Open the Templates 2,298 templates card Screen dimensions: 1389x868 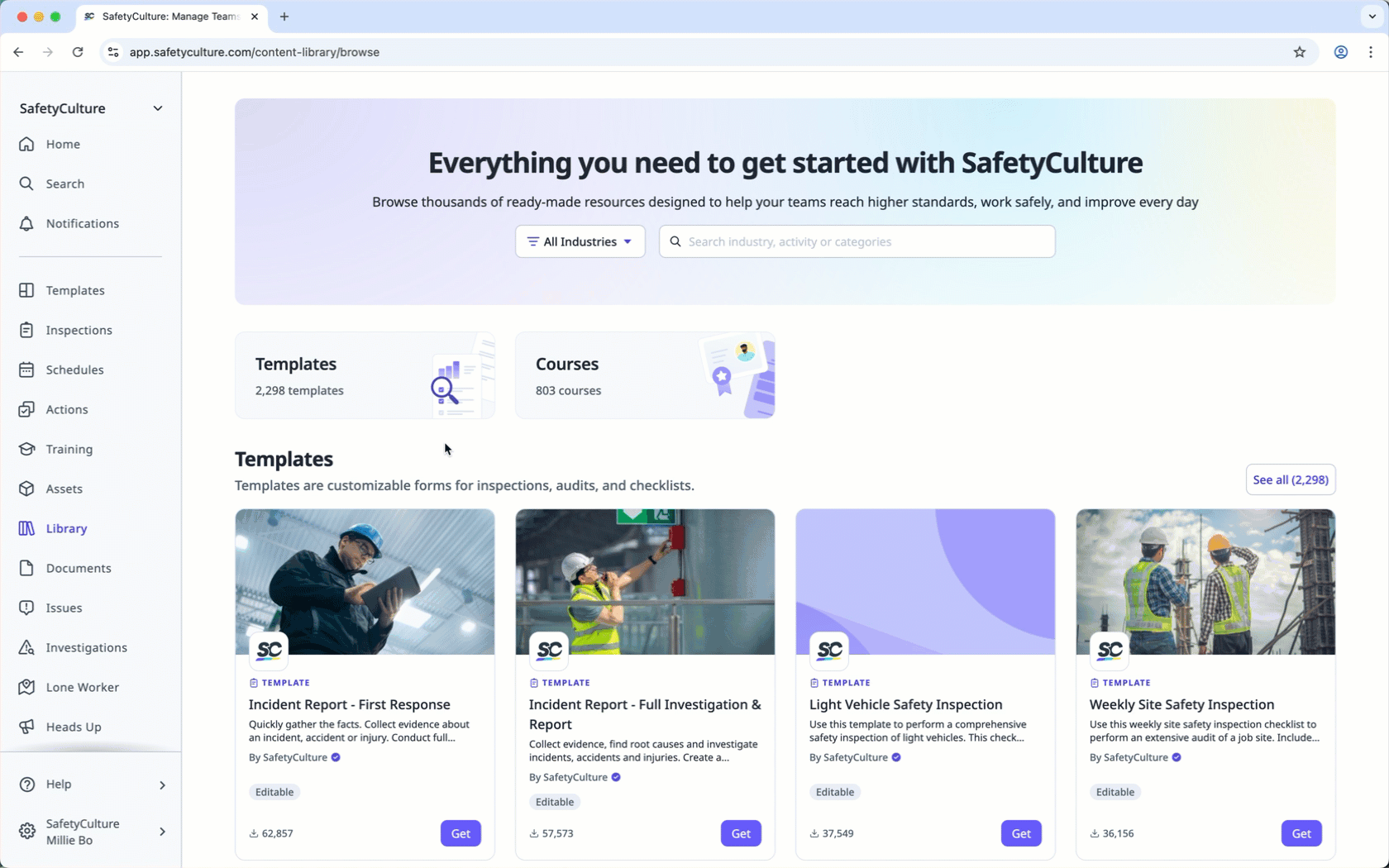pos(365,375)
